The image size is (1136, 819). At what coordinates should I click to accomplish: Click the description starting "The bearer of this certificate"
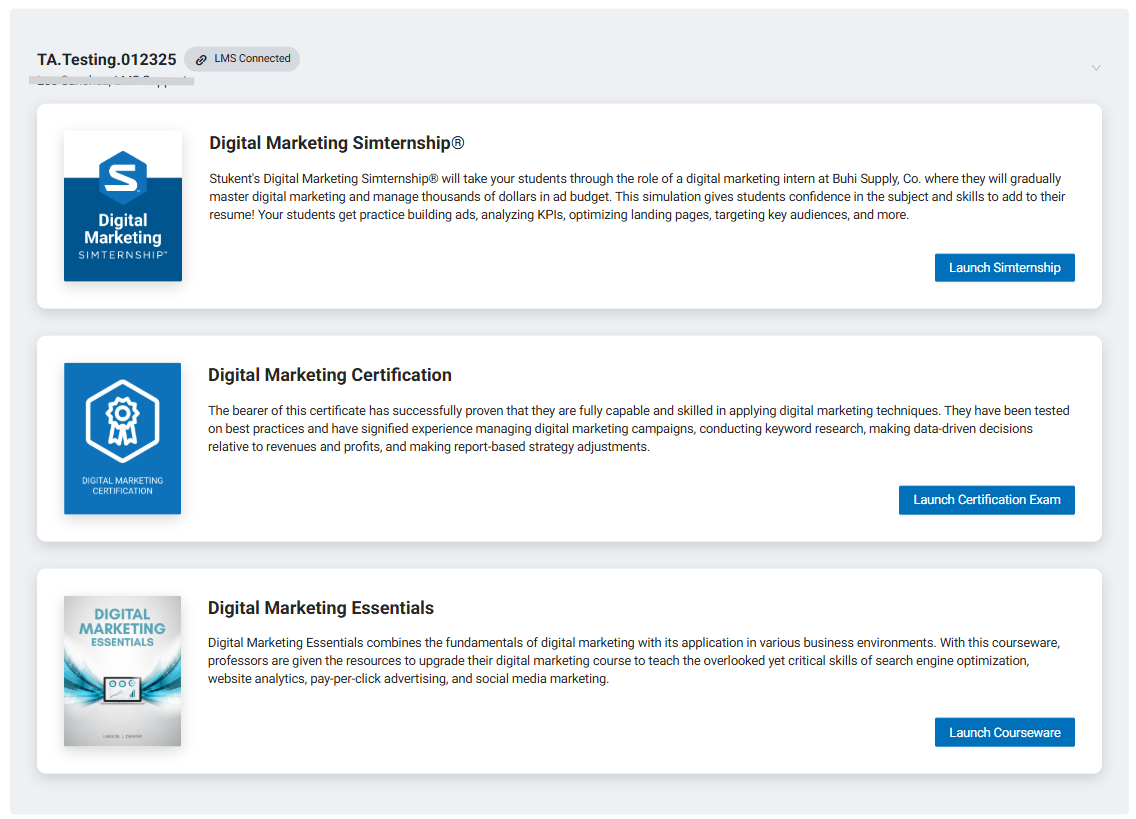tap(639, 428)
